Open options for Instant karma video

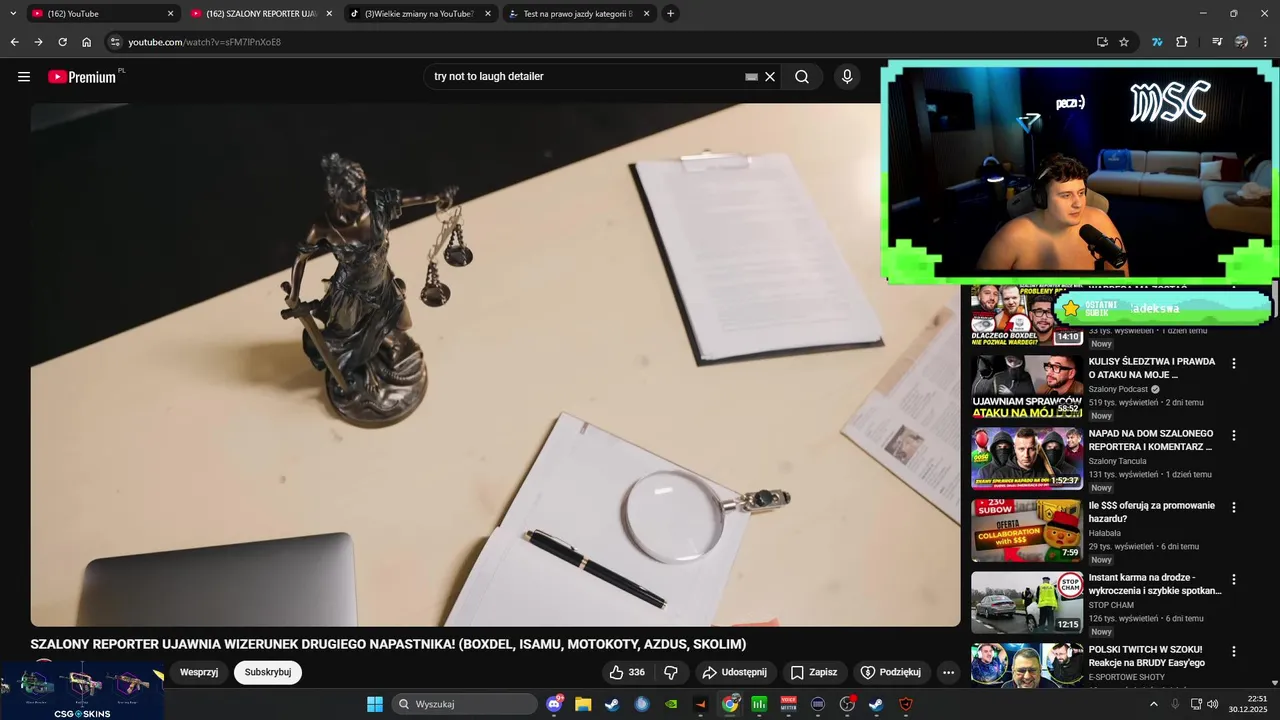[1234, 580]
